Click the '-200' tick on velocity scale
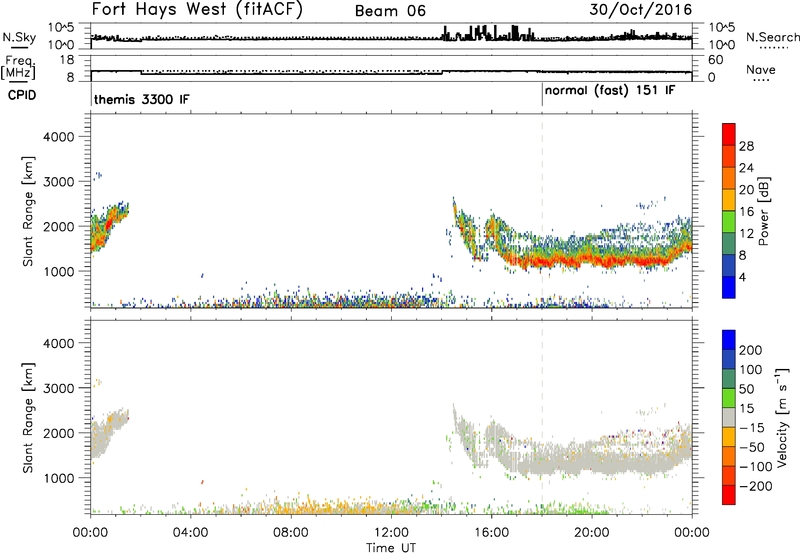The image size is (800, 554). (x=756, y=486)
